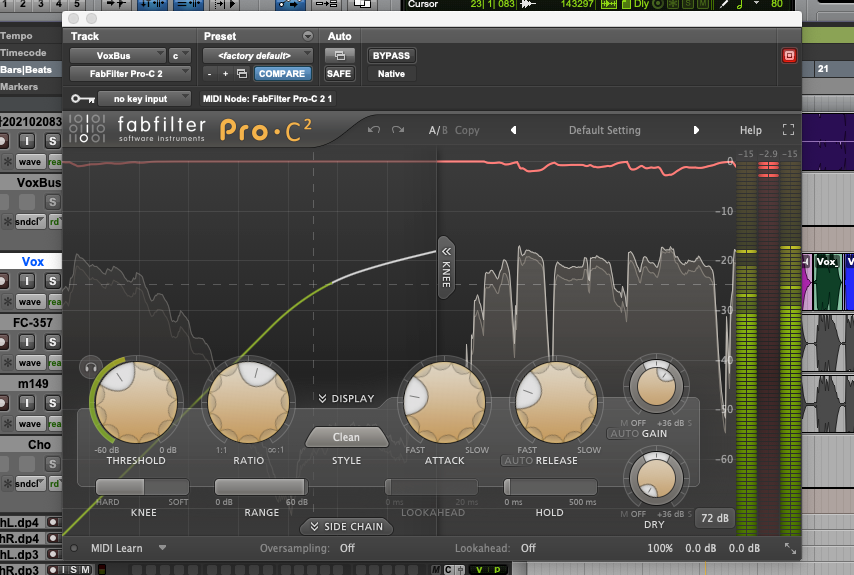854x575 pixels.
Task: Toggle AUTO gain button
Action: 624,434
